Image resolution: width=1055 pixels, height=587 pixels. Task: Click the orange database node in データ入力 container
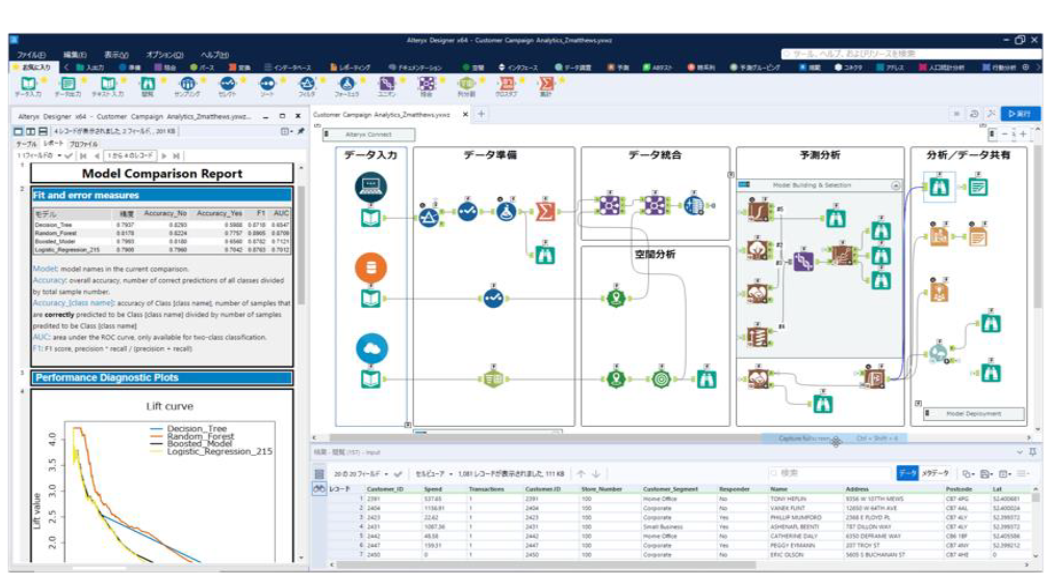[x=371, y=267]
